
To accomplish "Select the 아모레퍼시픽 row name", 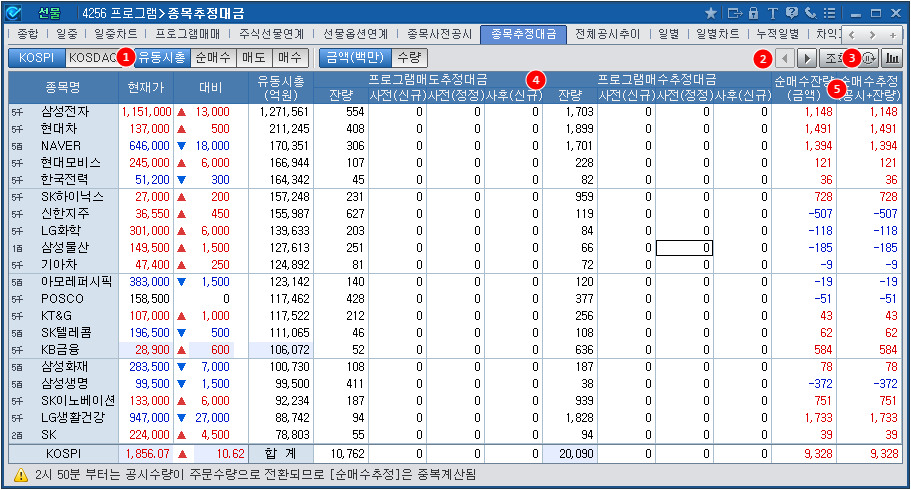I will click(76, 282).
